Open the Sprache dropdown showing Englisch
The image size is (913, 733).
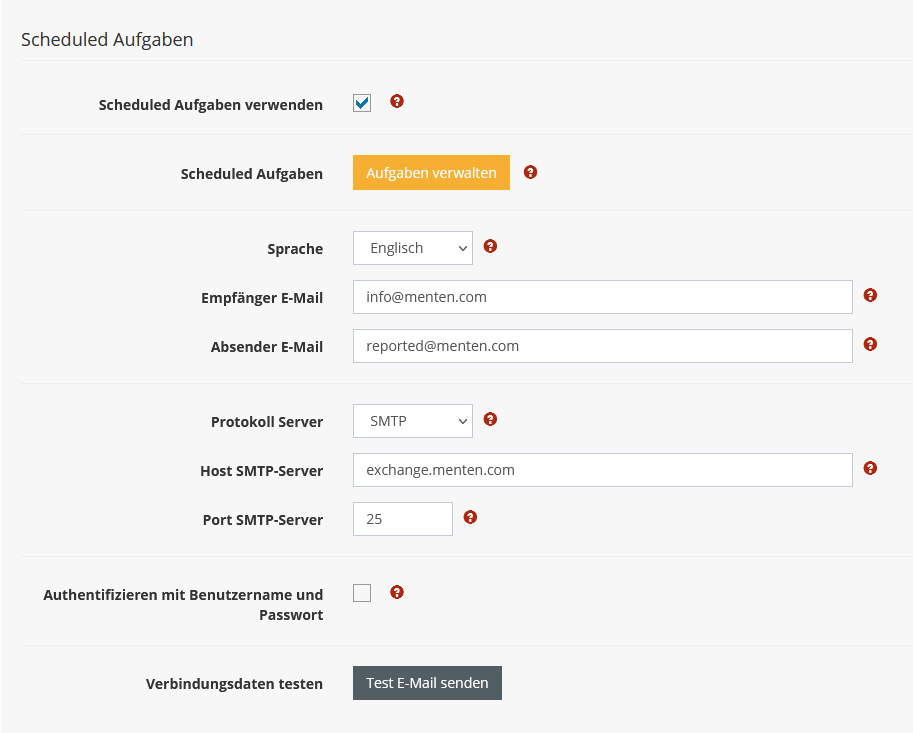point(412,248)
